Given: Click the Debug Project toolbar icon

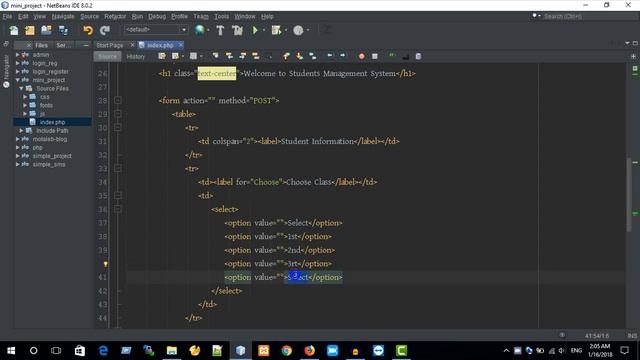Looking at the screenshot, I should click(276, 30).
